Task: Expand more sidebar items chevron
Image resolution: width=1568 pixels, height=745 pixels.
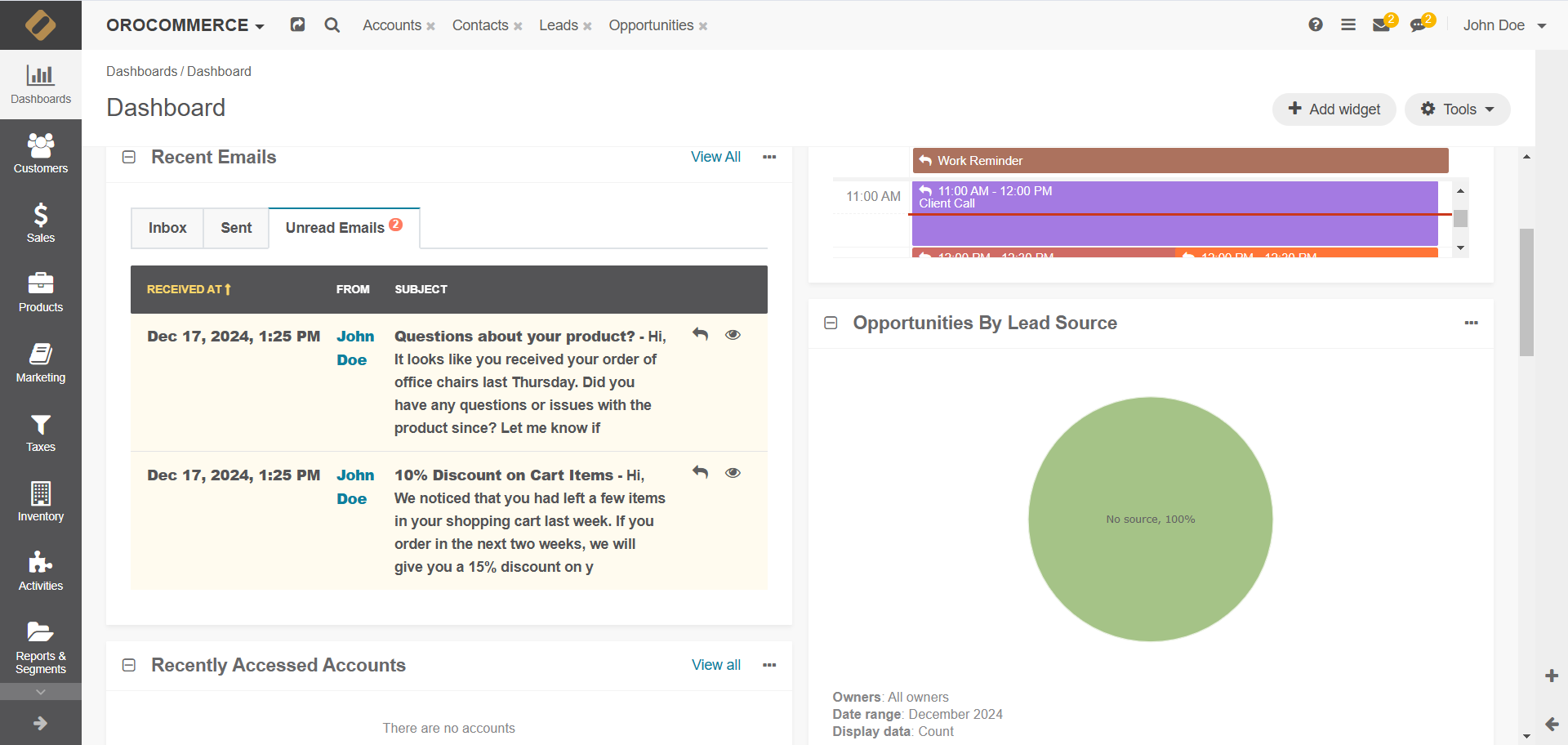Action: [x=41, y=692]
